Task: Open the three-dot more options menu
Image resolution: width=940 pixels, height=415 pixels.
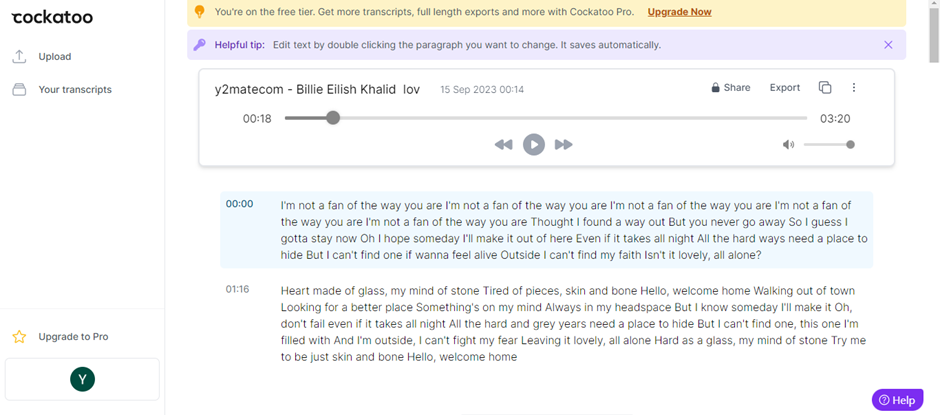Action: tap(854, 88)
